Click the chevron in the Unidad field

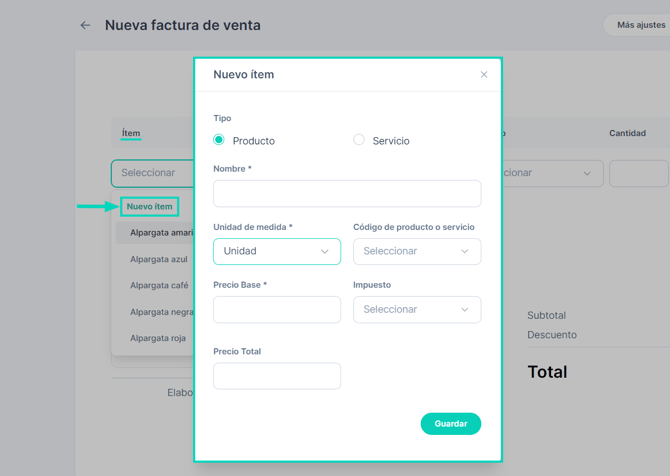click(325, 252)
